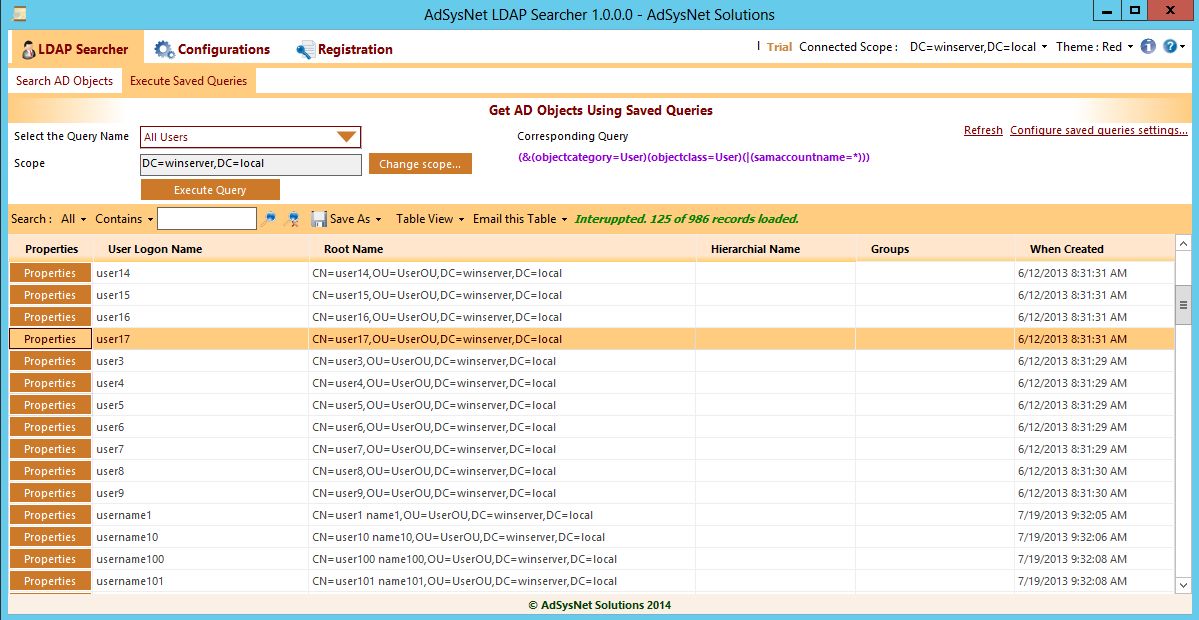The height and width of the screenshot is (620, 1199).
Task: Click the search text input box
Action: coord(206,219)
